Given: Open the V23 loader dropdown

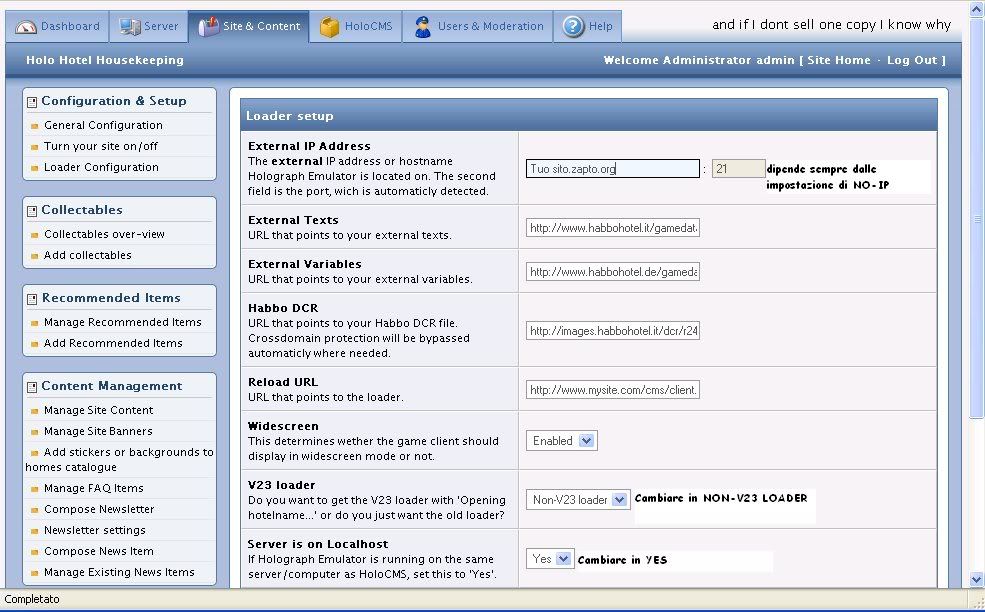Looking at the screenshot, I should pos(578,500).
